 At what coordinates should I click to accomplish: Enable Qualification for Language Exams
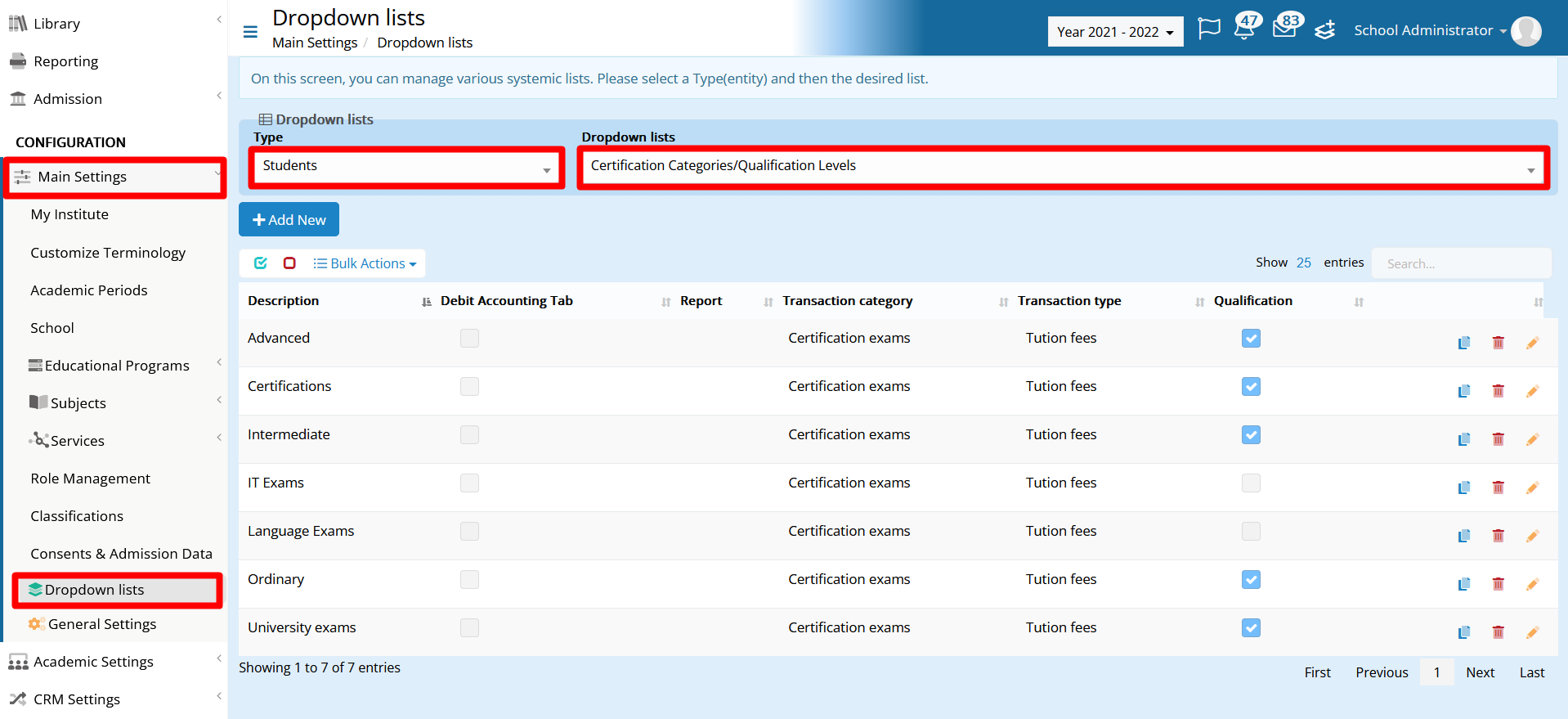pyautogui.click(x=1251, y=531)
